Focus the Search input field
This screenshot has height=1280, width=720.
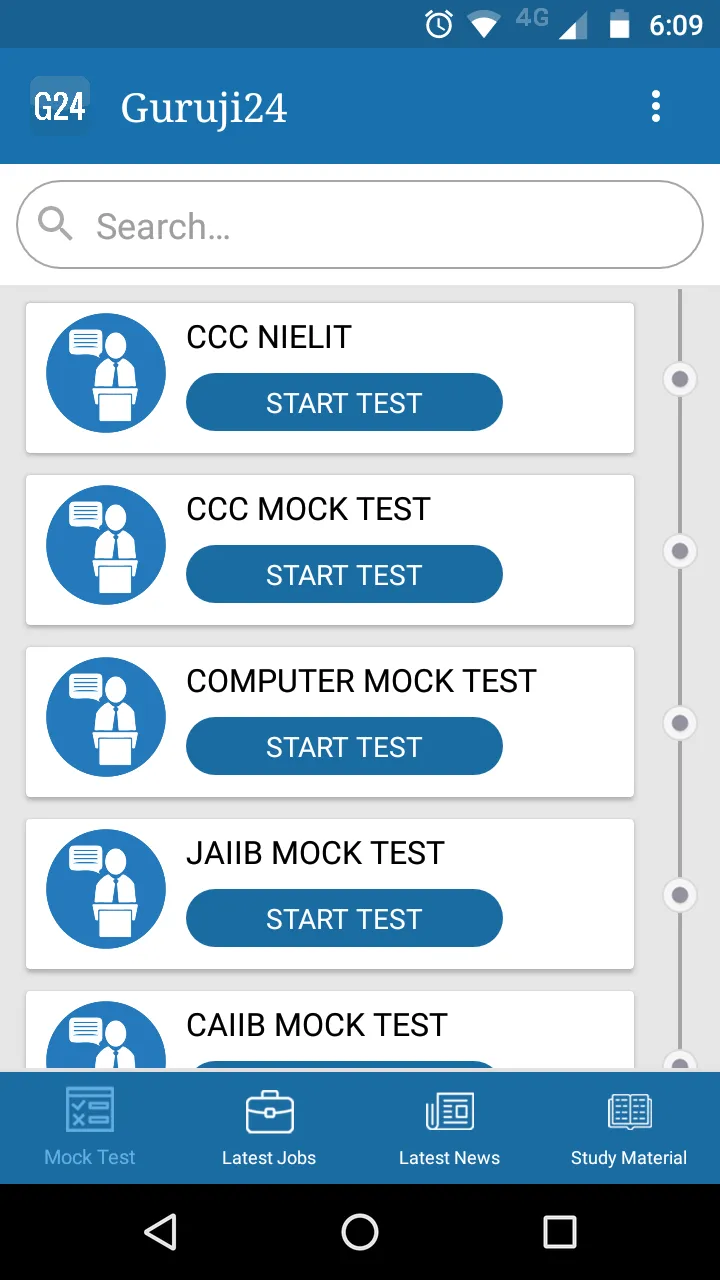click(380, 226)
